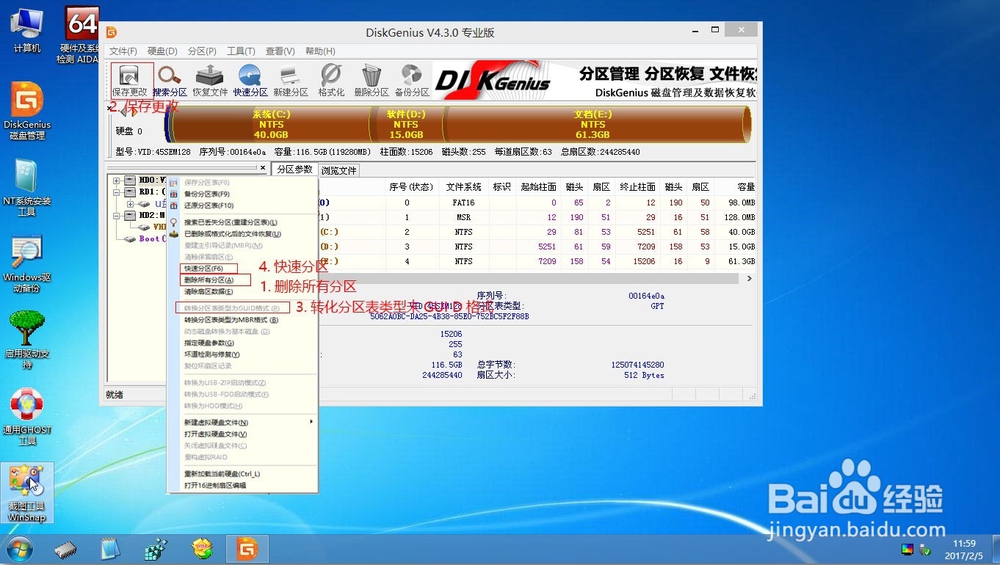1000x565 pixels.
Task: Select the 软件(D:) NTFS 15.0GB partition bar
Action: point(406,124)
